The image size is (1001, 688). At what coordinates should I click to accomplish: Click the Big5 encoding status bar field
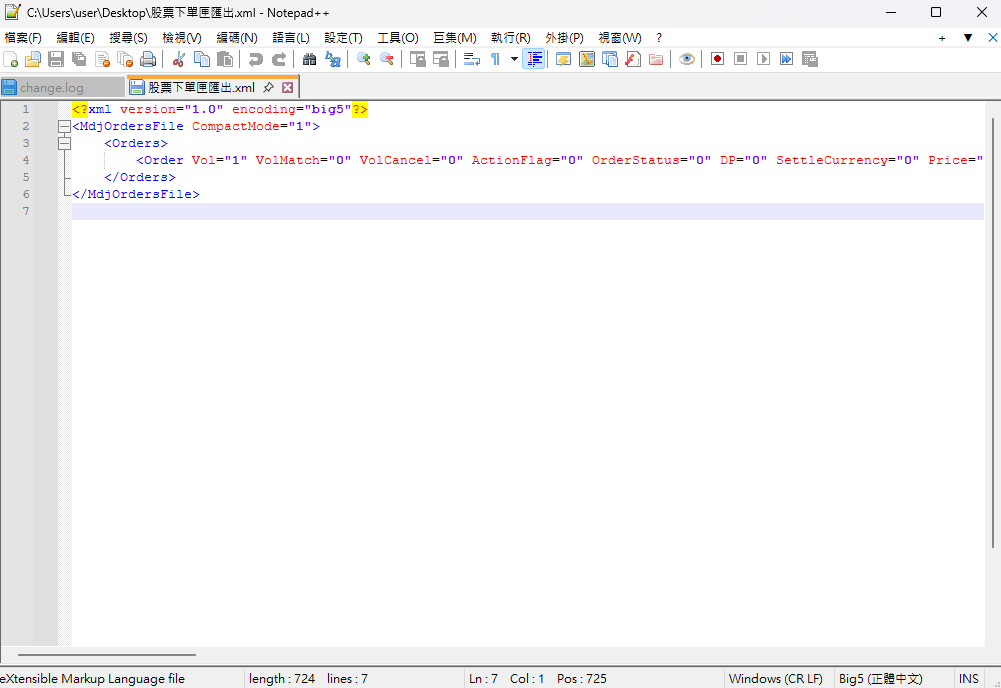point(880,678)
